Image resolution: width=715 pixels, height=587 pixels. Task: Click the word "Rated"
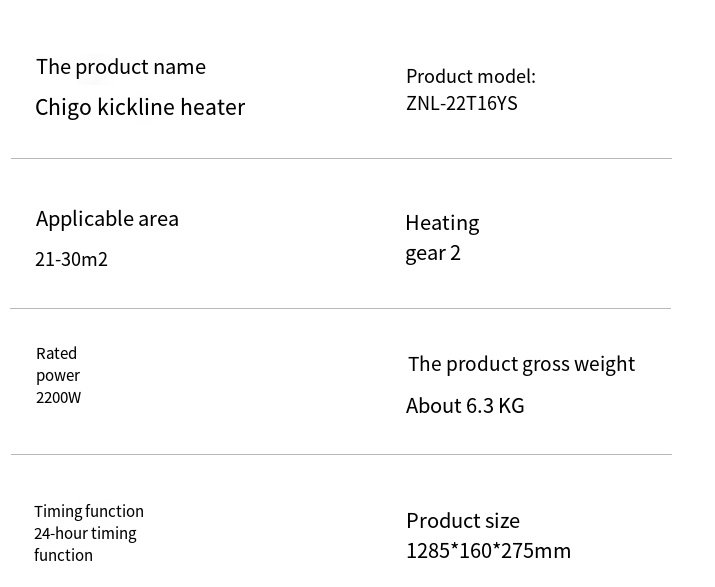(x=56, y=354)
